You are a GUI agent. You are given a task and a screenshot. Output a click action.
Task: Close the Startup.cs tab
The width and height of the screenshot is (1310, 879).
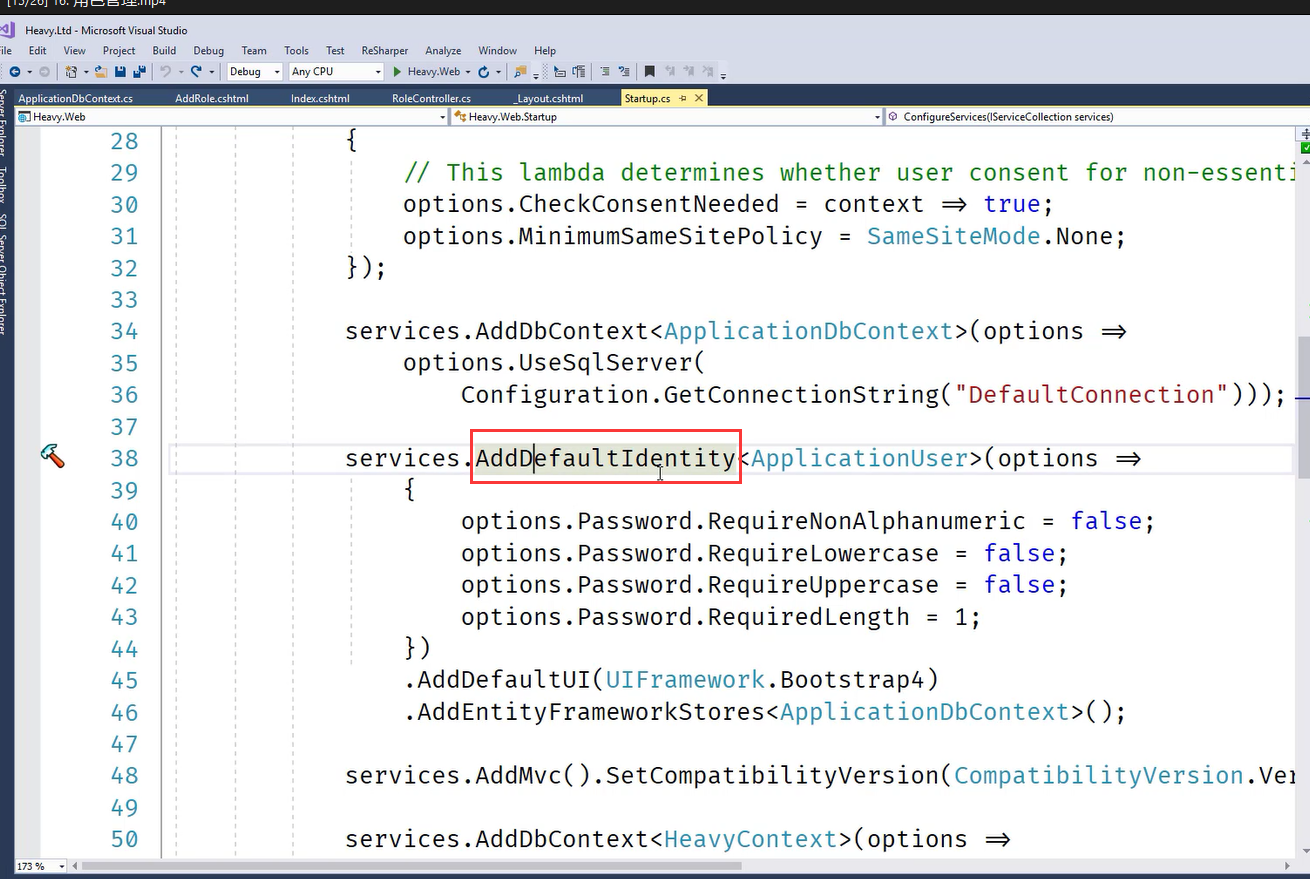point(698,98)
